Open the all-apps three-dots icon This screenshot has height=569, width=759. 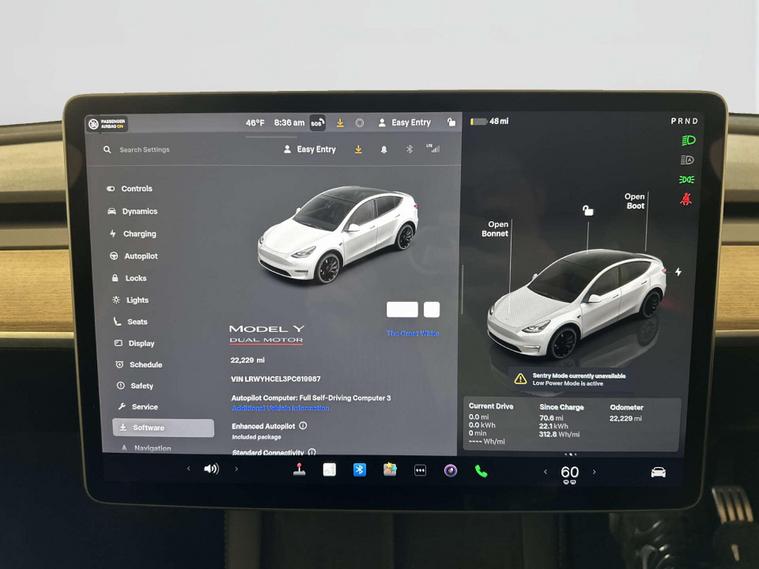tap(420, 471)
